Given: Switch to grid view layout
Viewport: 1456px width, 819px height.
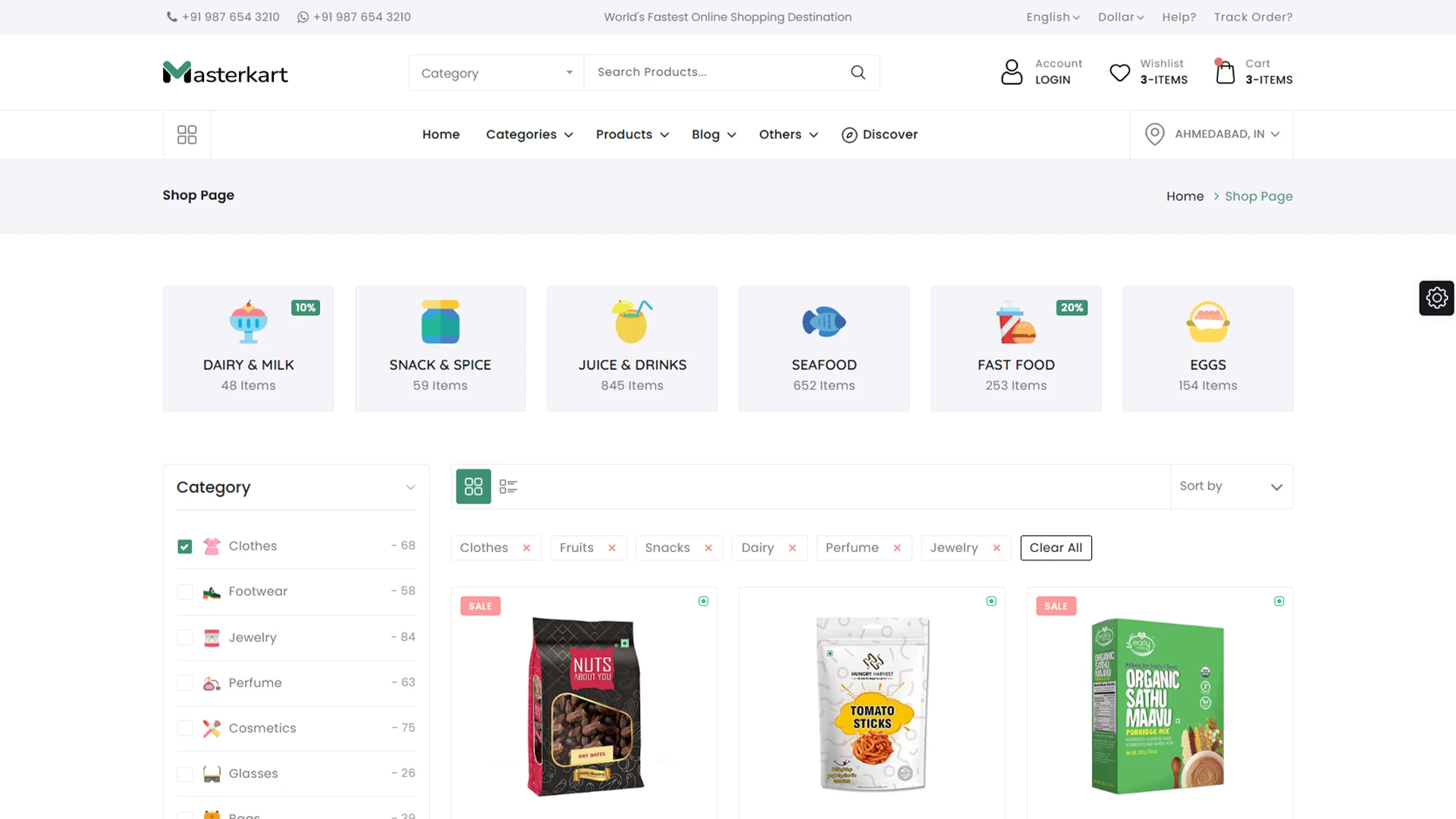Looking at the screenshot, I should pos(473,486).
